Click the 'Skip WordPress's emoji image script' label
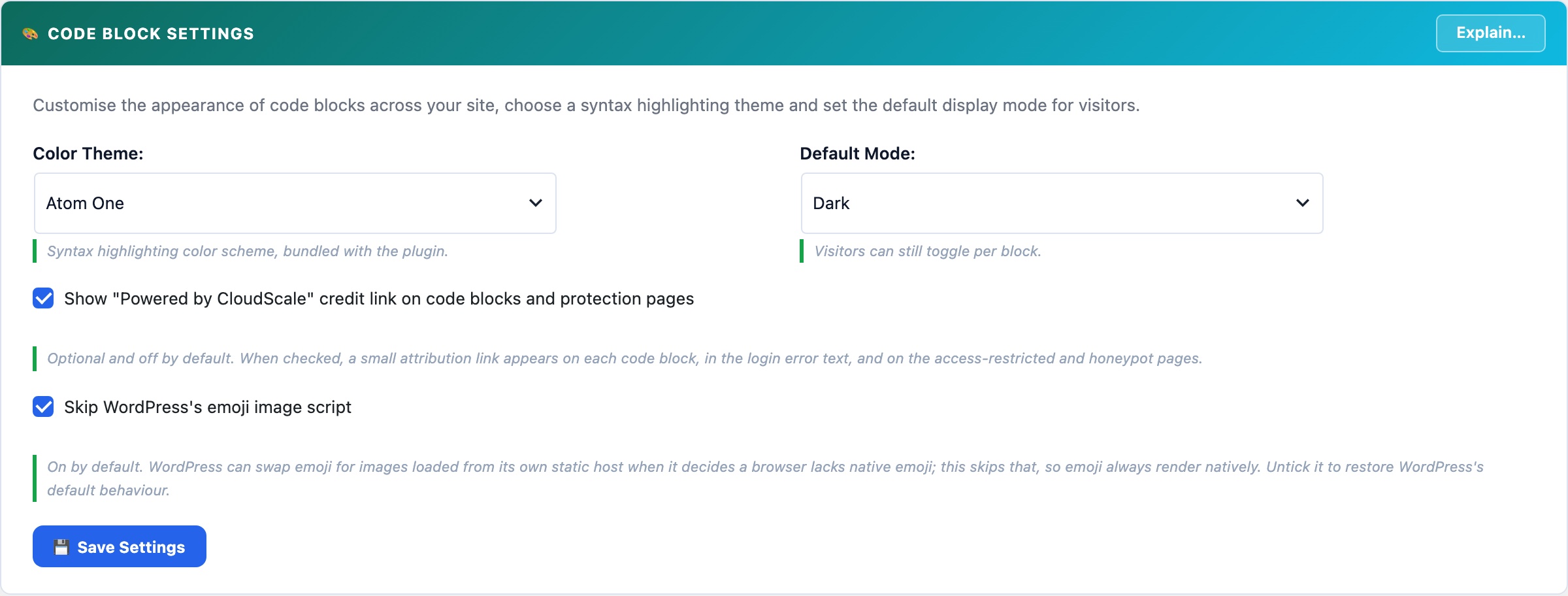The image size is (1568, 596). click(208, 407)
